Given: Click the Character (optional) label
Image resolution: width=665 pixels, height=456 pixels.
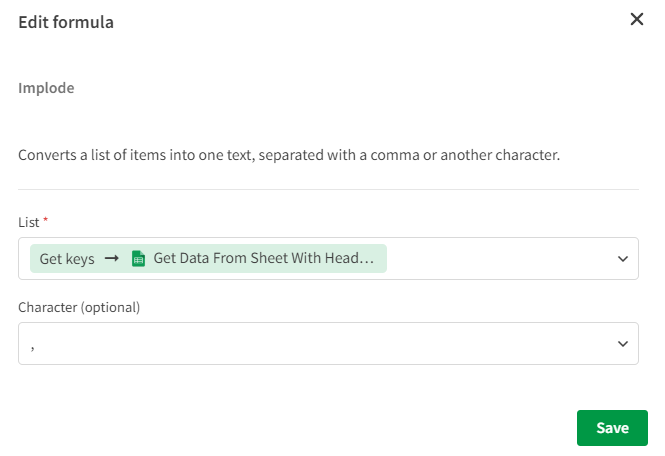Looking at the screenshot, I should click(x=79, y=307).
